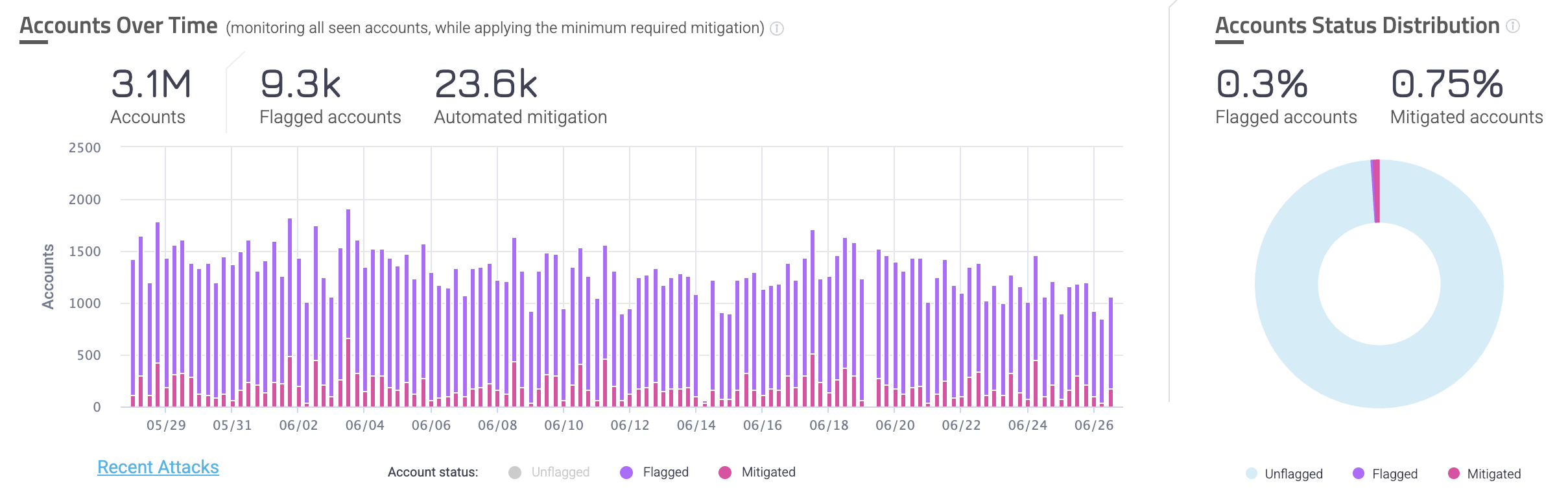Click info icon next to Accounts Status Distribution
1568x494 pixels.
[1512, 26]
